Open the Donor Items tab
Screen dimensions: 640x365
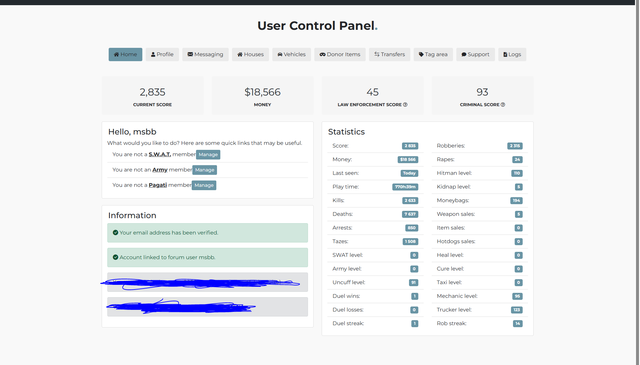click(x=340, y=54)
